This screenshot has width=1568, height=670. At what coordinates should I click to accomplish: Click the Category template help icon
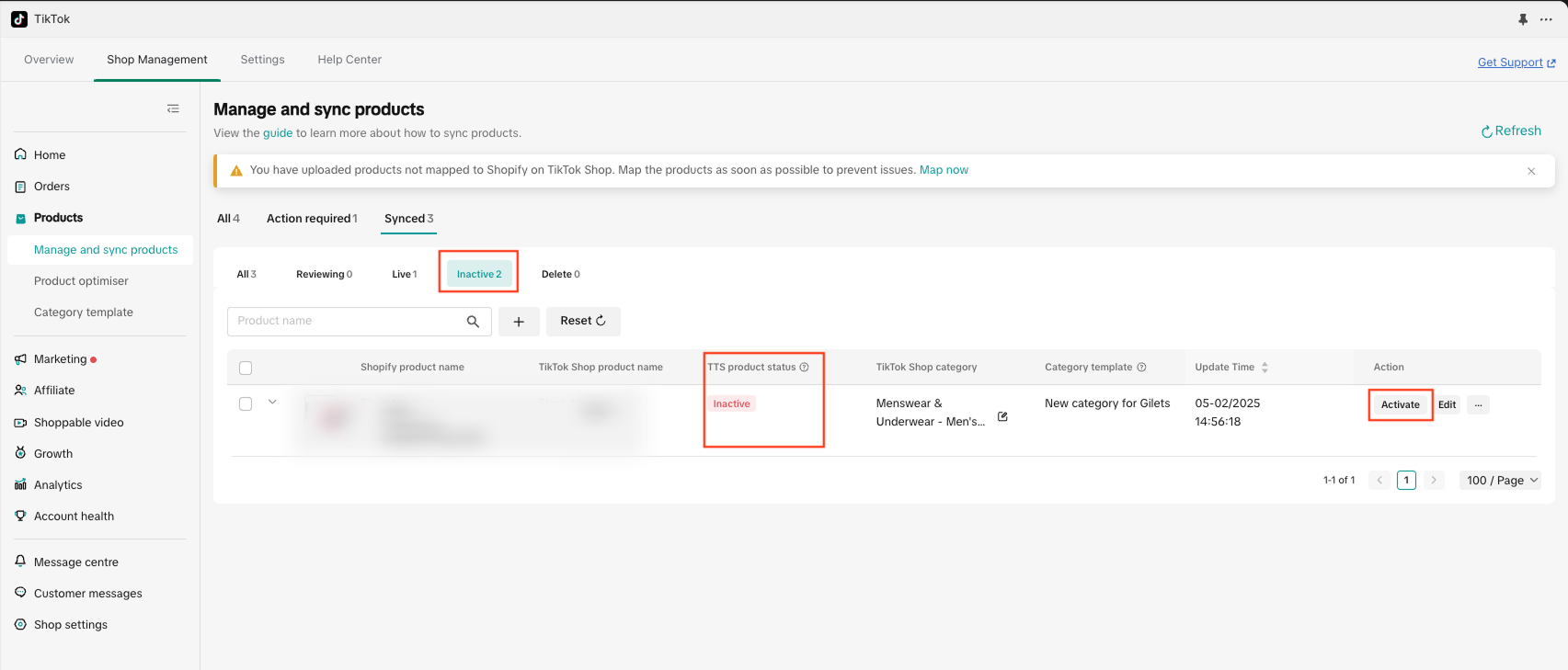[x=1142, y=367]
